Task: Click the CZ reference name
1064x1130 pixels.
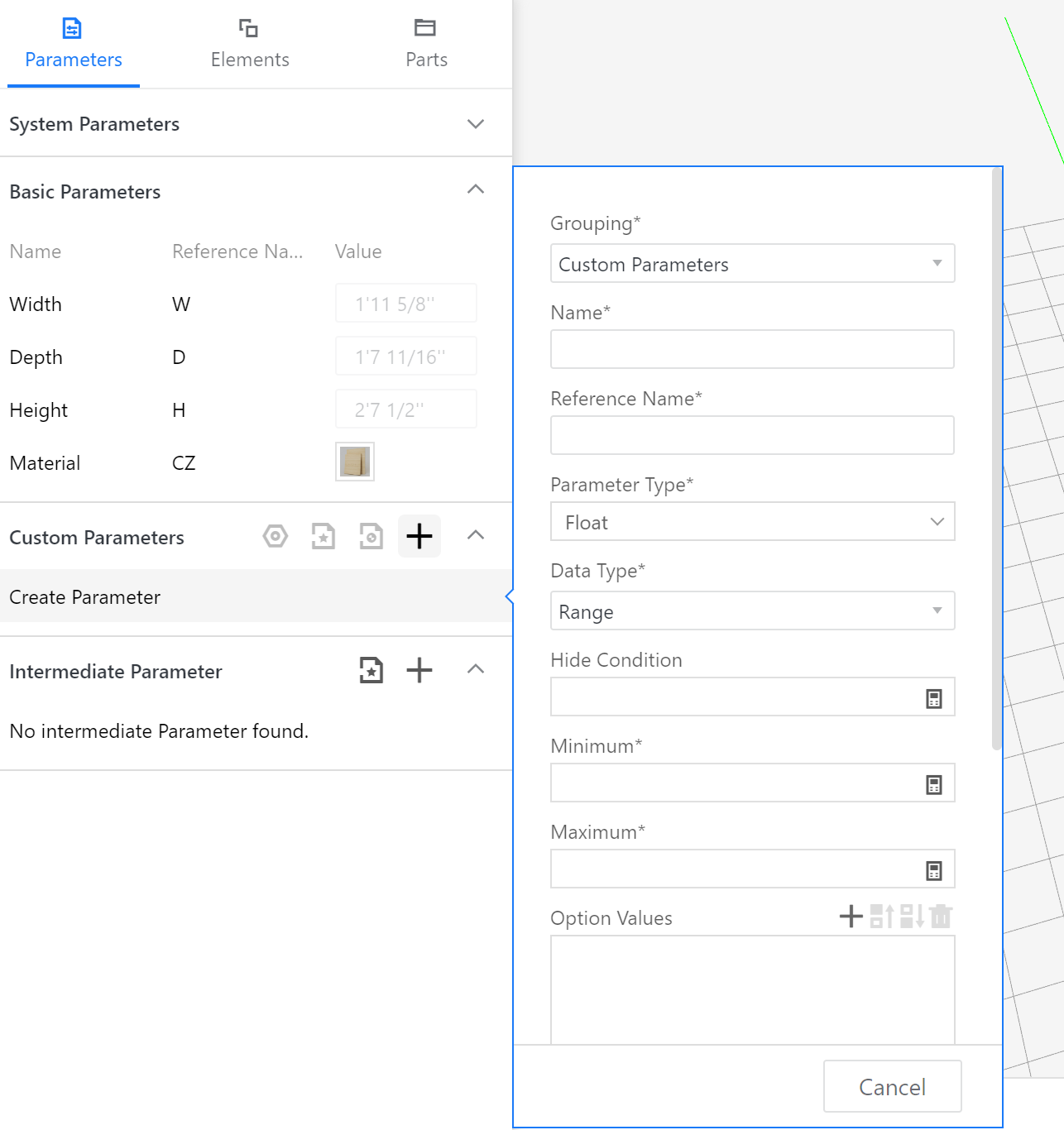Action: point(184,463)
